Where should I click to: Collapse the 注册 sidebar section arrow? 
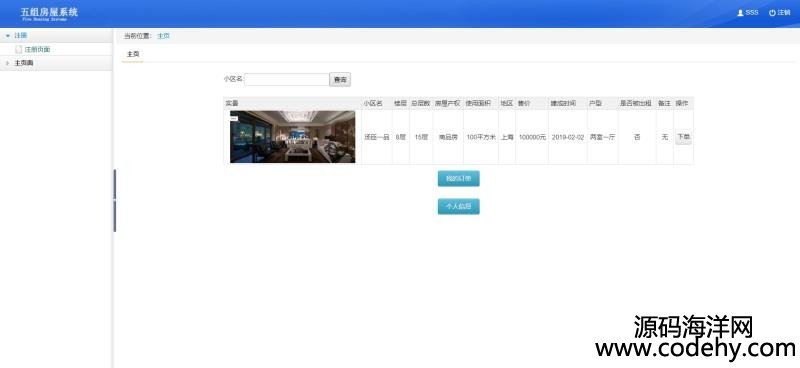click(x=8, y=36)
